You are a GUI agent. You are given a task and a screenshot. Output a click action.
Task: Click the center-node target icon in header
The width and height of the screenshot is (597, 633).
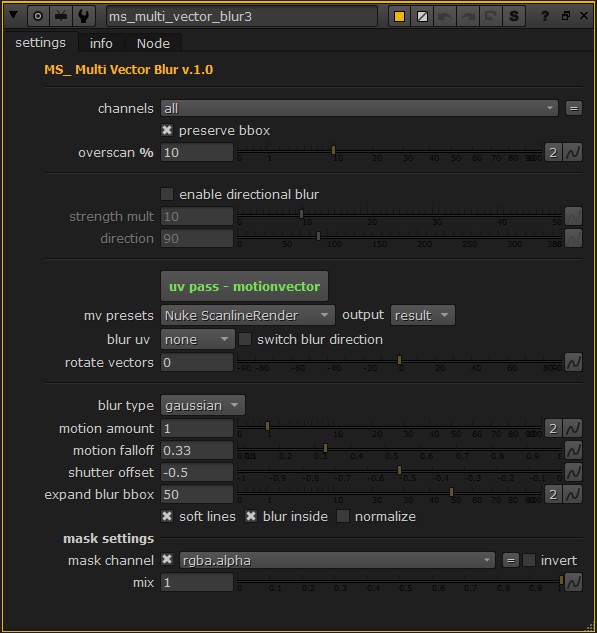coord(38,16)
